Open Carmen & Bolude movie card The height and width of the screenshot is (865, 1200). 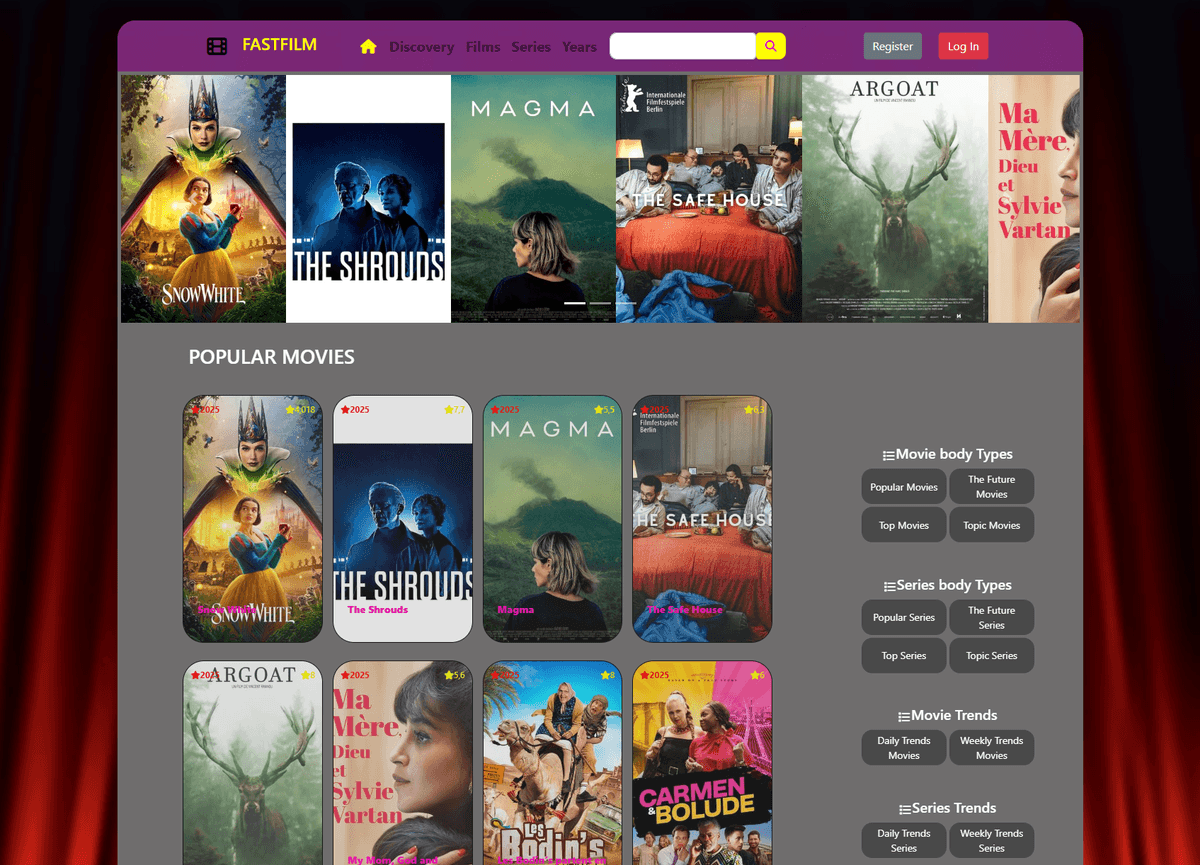(x=703, y=762)
